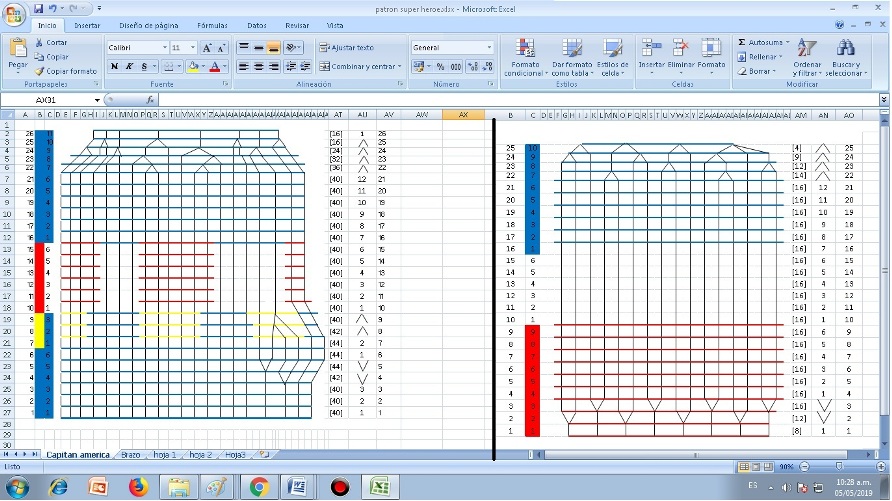The width and height of the screenshot is (892, 501).
Task: Align cell text to the left
Action: [x=243, y=67]
